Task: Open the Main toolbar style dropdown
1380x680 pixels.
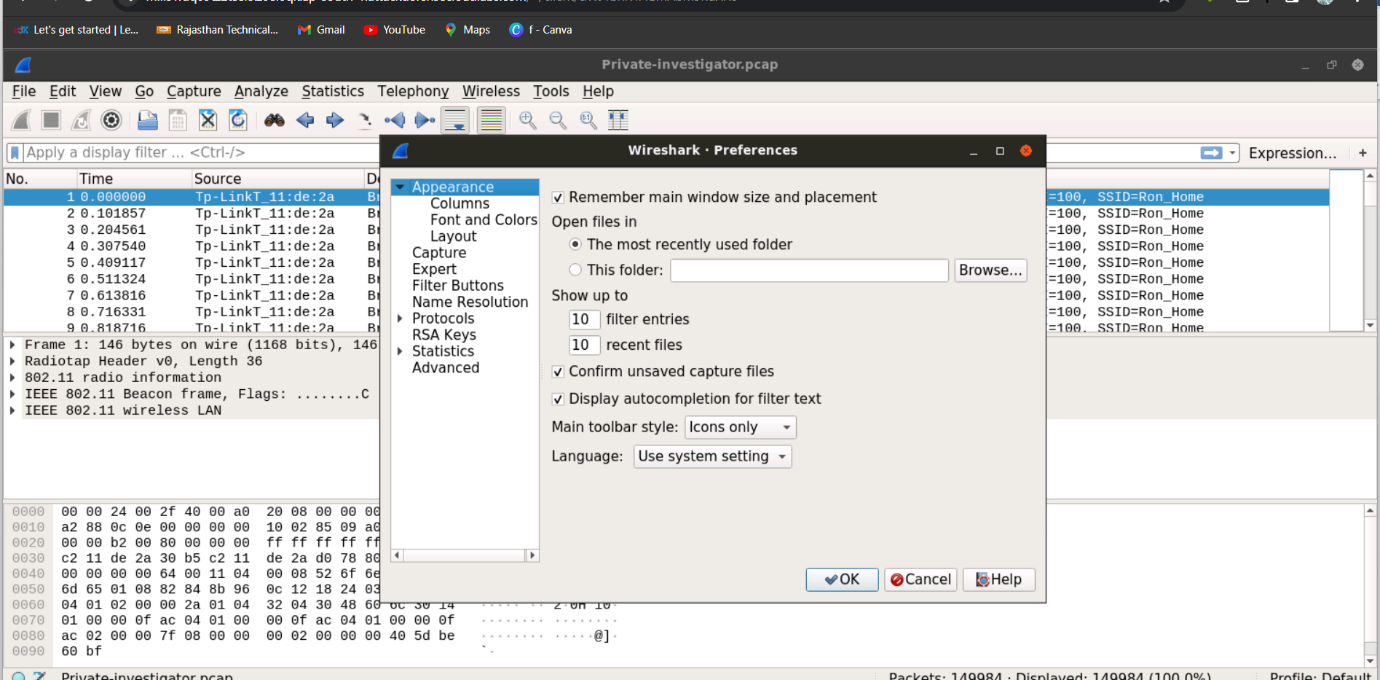Action: (740, 428)
